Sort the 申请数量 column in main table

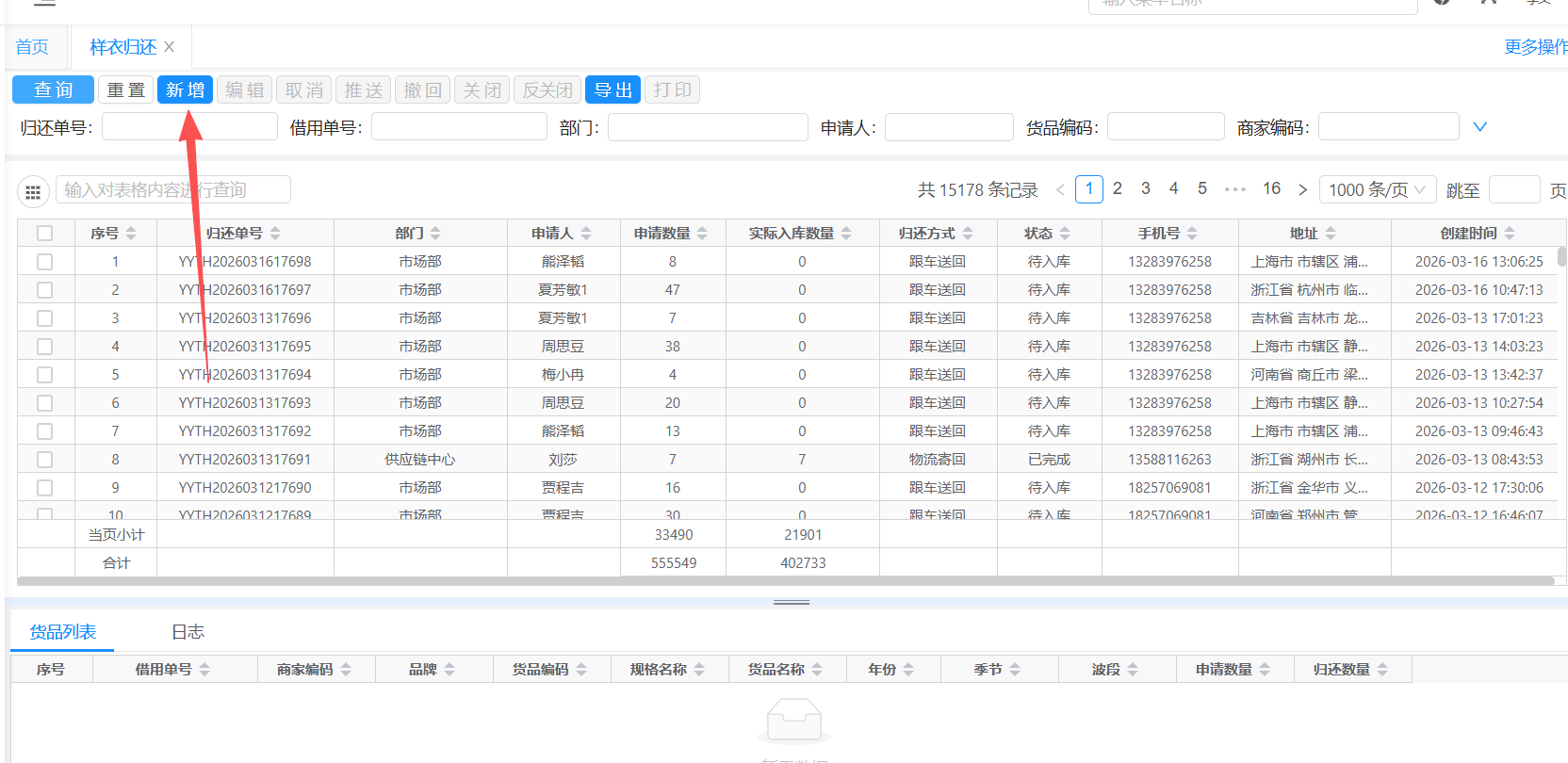tap(702, 234)
